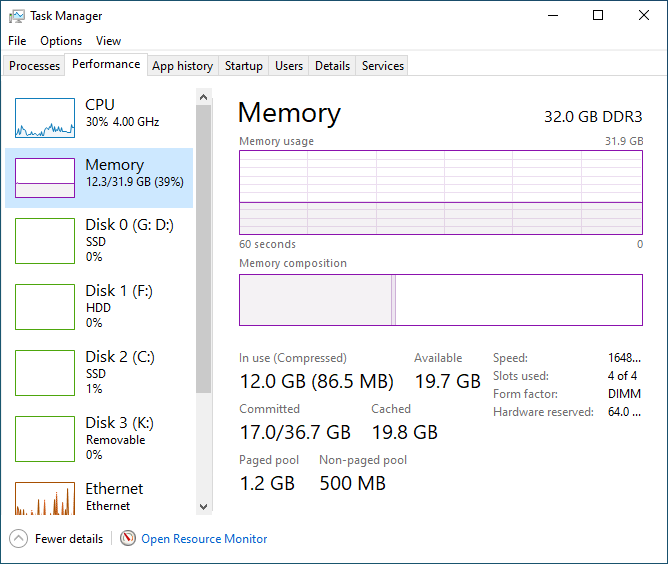Switch to the App history tab
The image size is (668, 564).
[183, 66]
